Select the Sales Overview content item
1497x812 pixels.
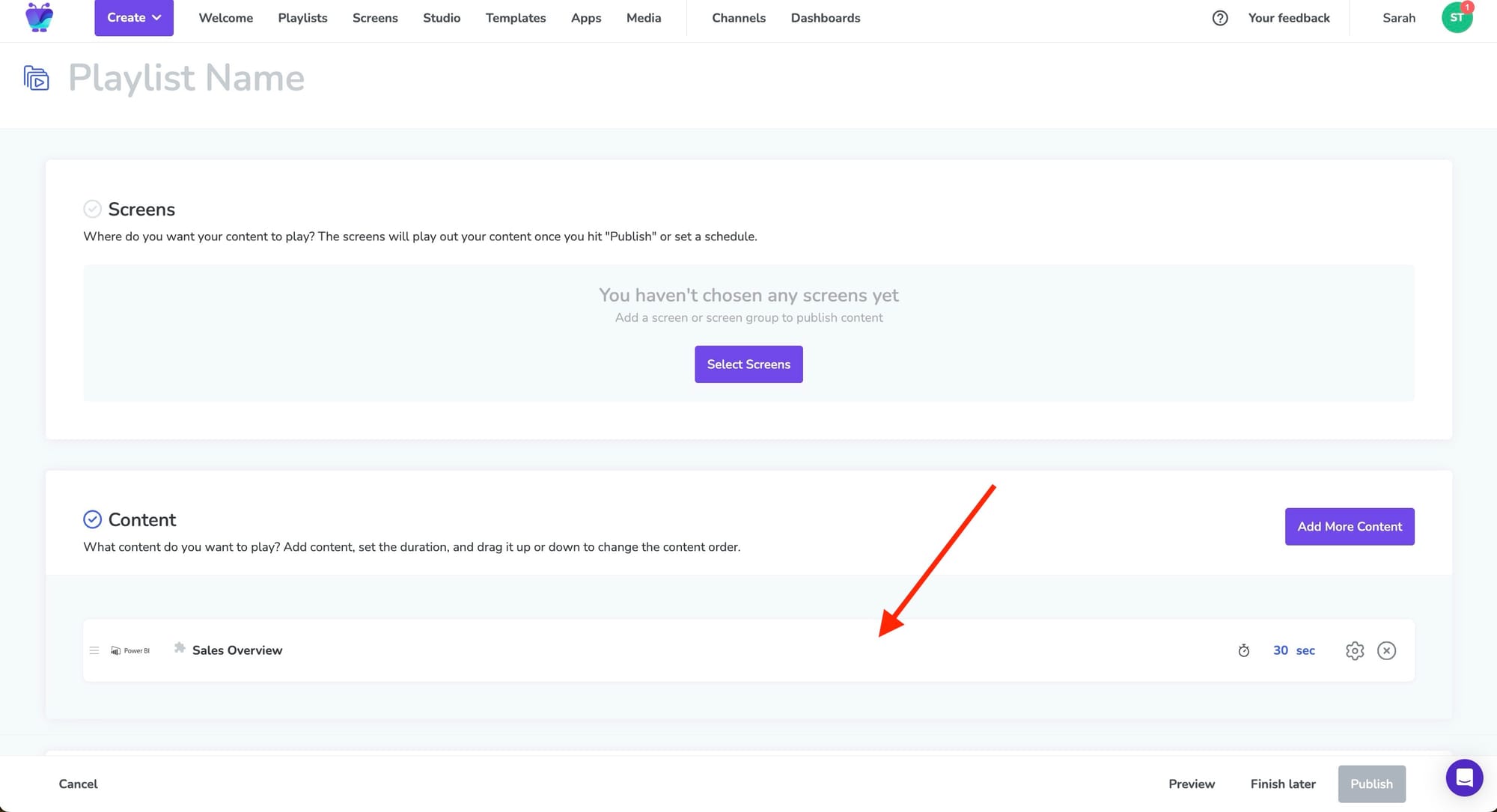pos(748,650)
